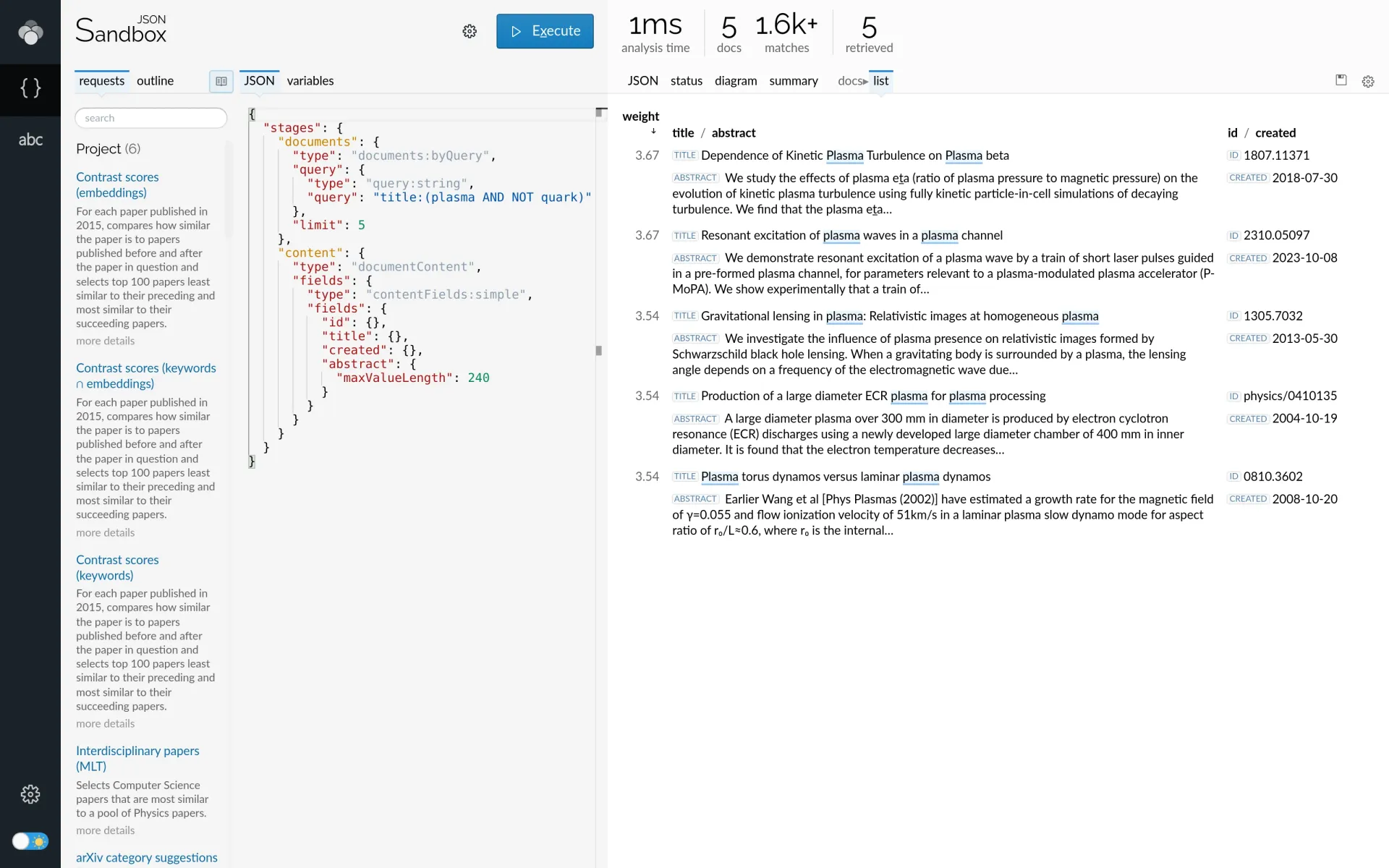1389x868 pixels.
Task: Open the status results tab
Action: point(686,81)
